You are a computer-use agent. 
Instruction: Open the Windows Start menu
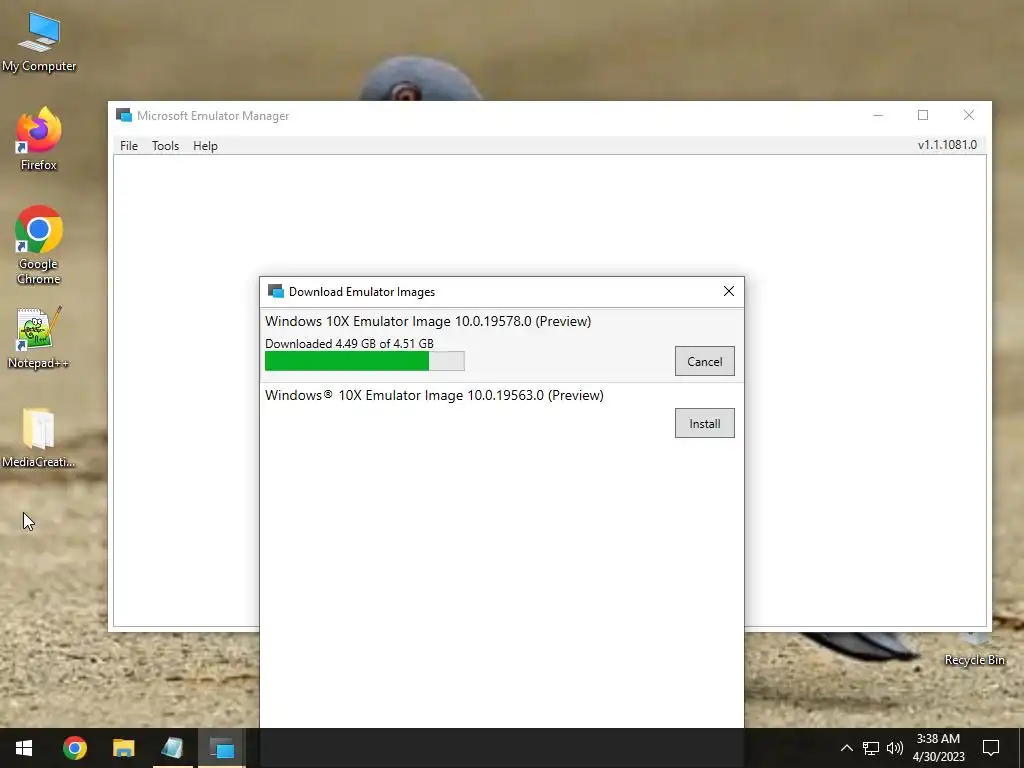(x=24, y=748)
